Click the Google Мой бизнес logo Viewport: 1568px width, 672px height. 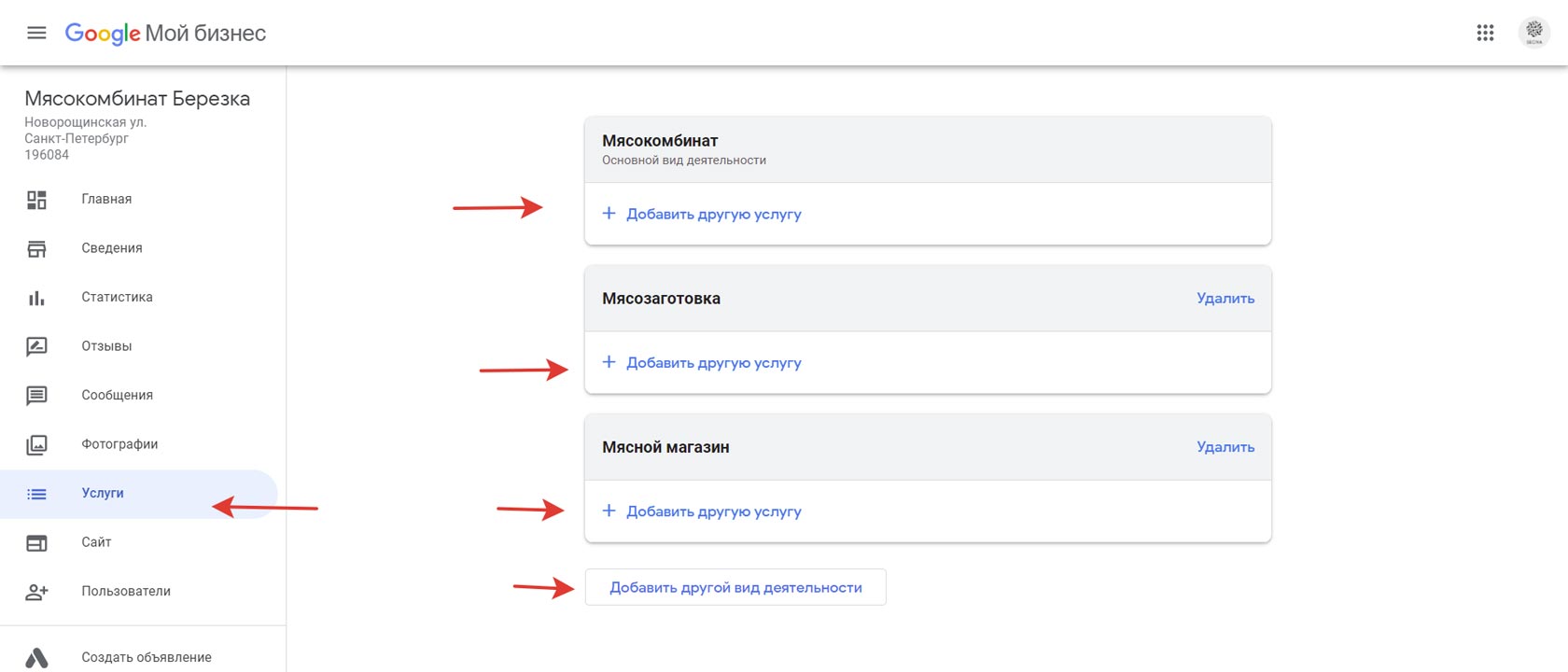click(x=165, y=34)
